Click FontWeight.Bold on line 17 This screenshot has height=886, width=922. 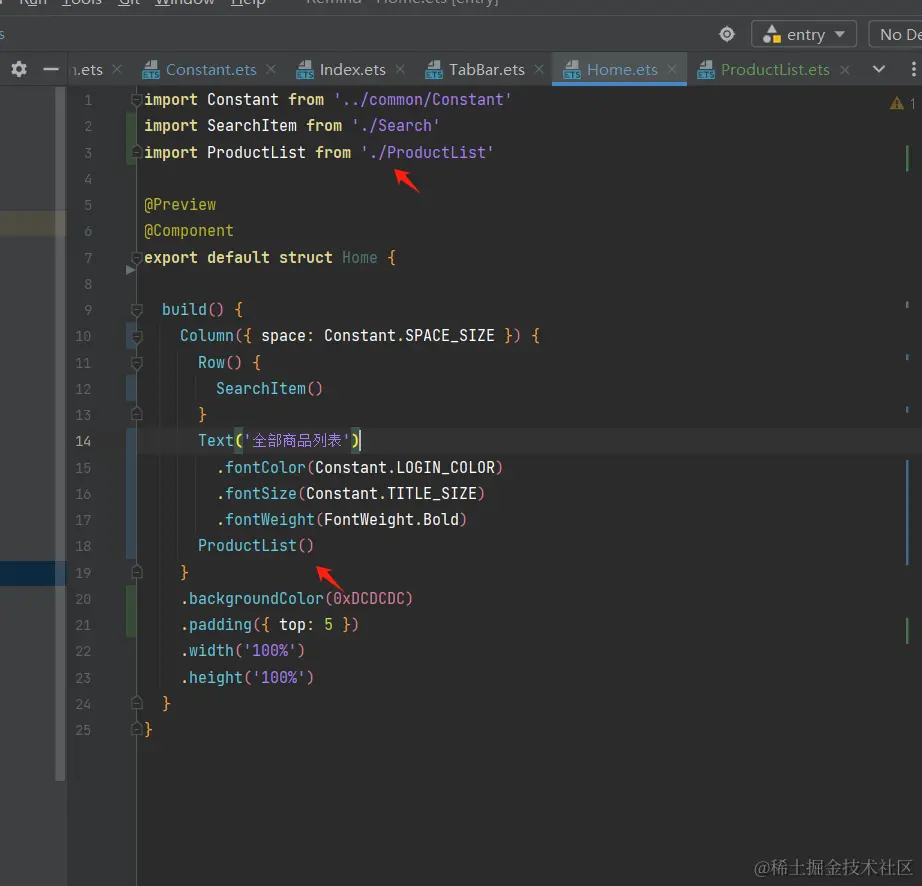tap(391, 519)
